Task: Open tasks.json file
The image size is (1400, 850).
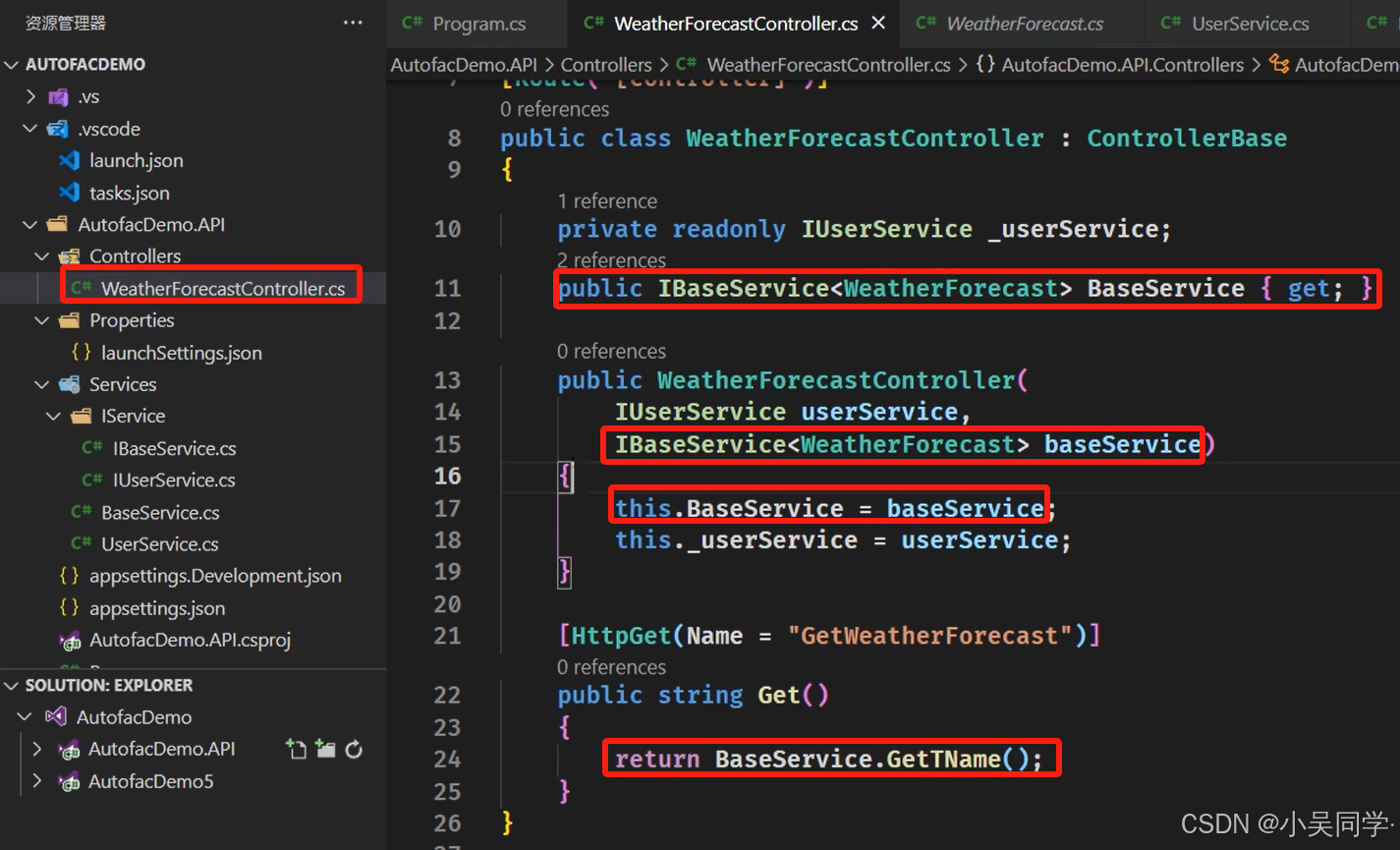Action: [130, 193]
